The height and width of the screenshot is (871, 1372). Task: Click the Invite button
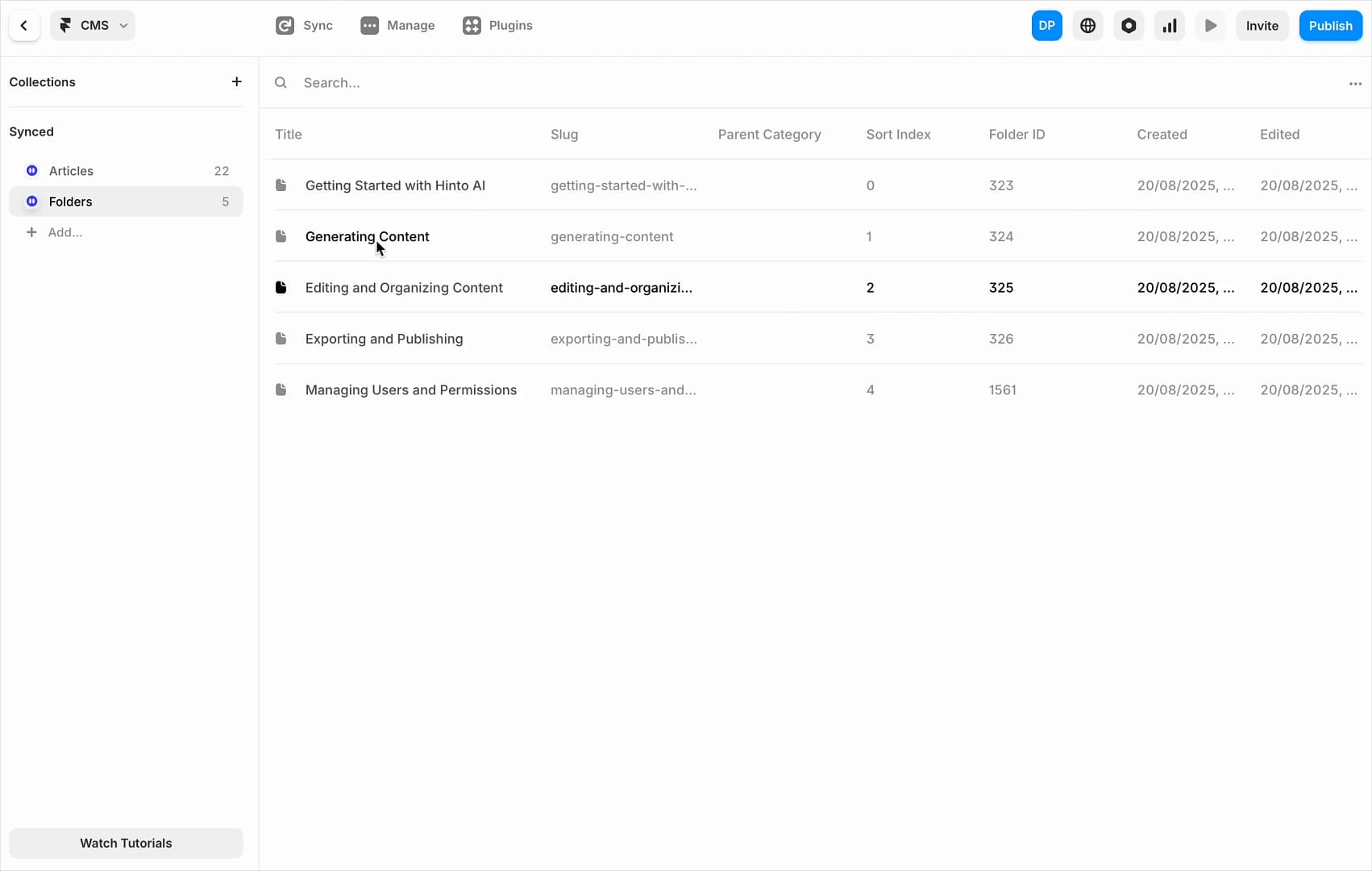(x=1262, y=26)
